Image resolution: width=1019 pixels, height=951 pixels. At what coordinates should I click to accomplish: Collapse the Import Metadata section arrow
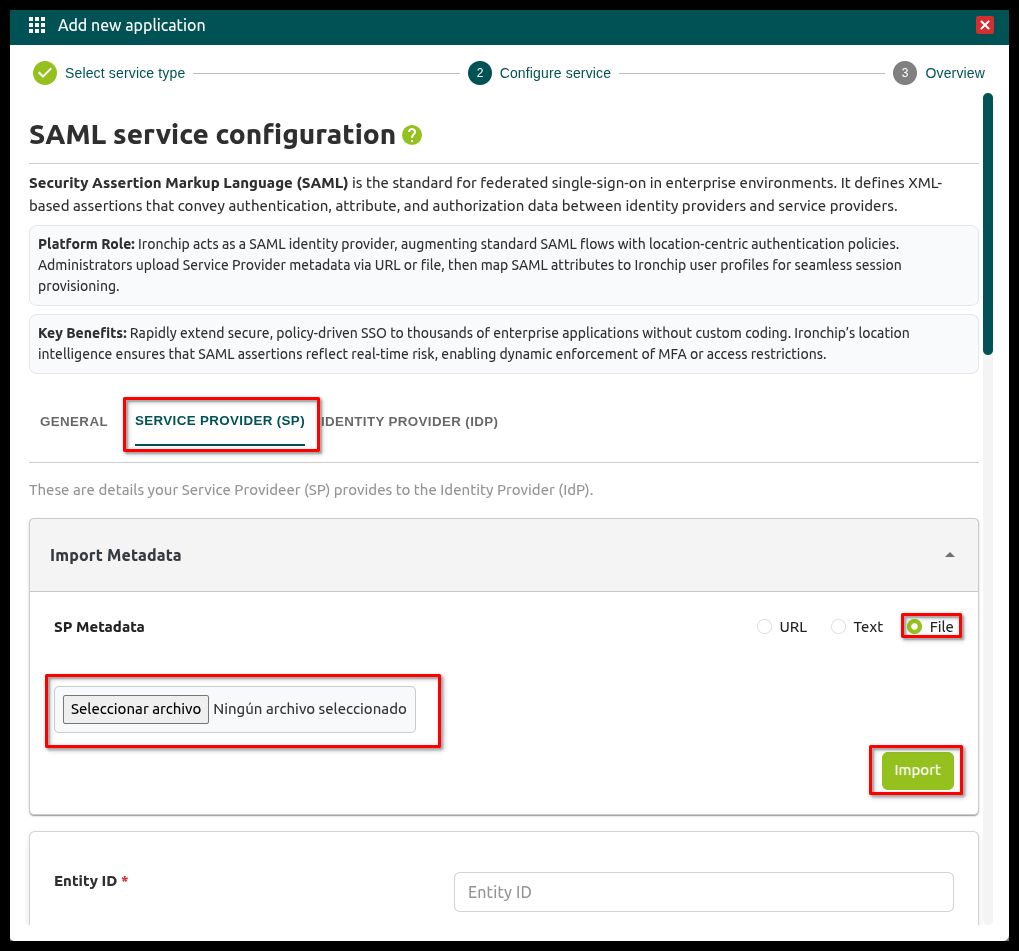coord(950,555)
